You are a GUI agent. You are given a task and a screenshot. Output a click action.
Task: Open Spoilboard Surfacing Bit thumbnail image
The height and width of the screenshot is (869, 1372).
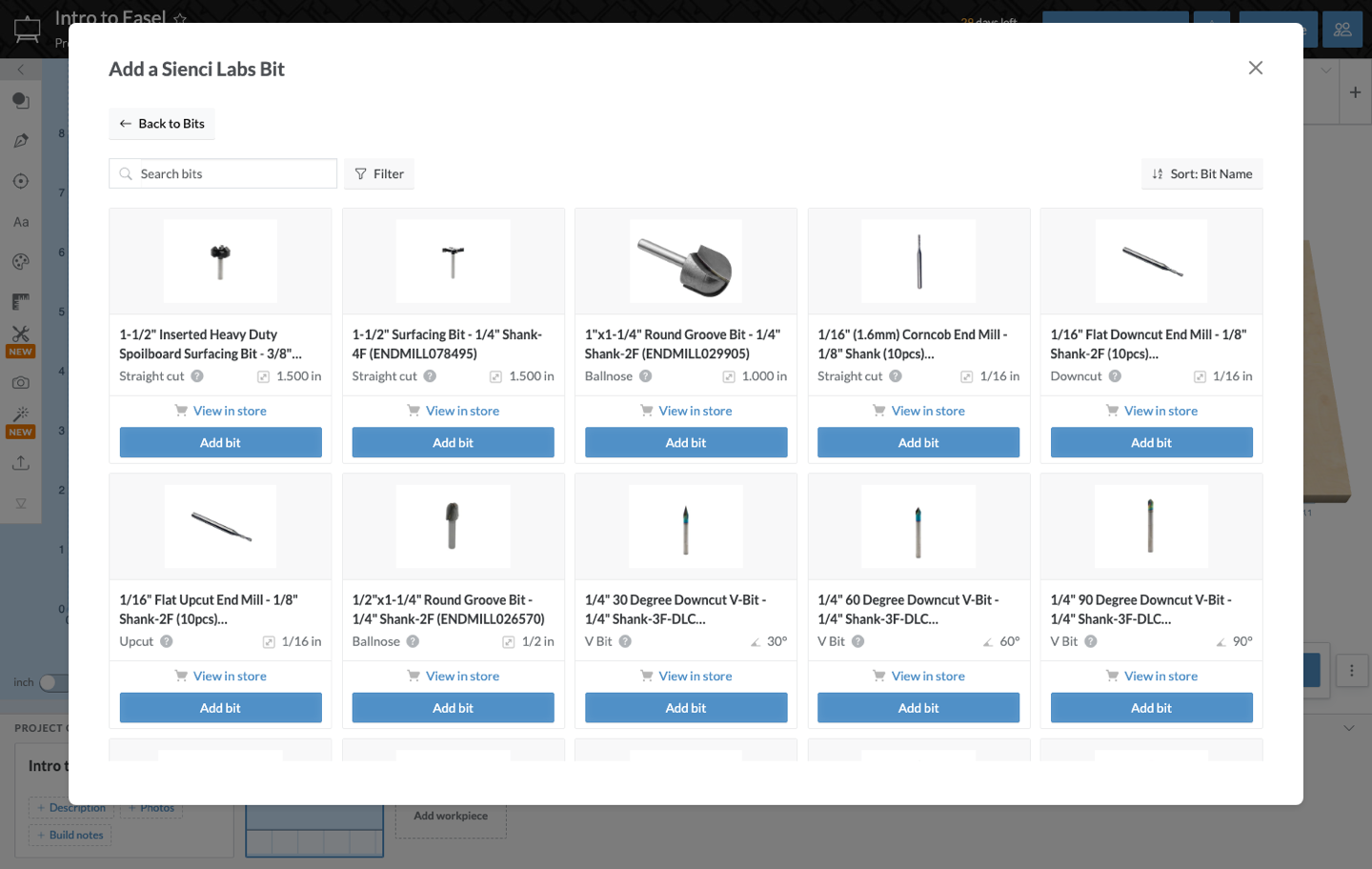point(220,261)
